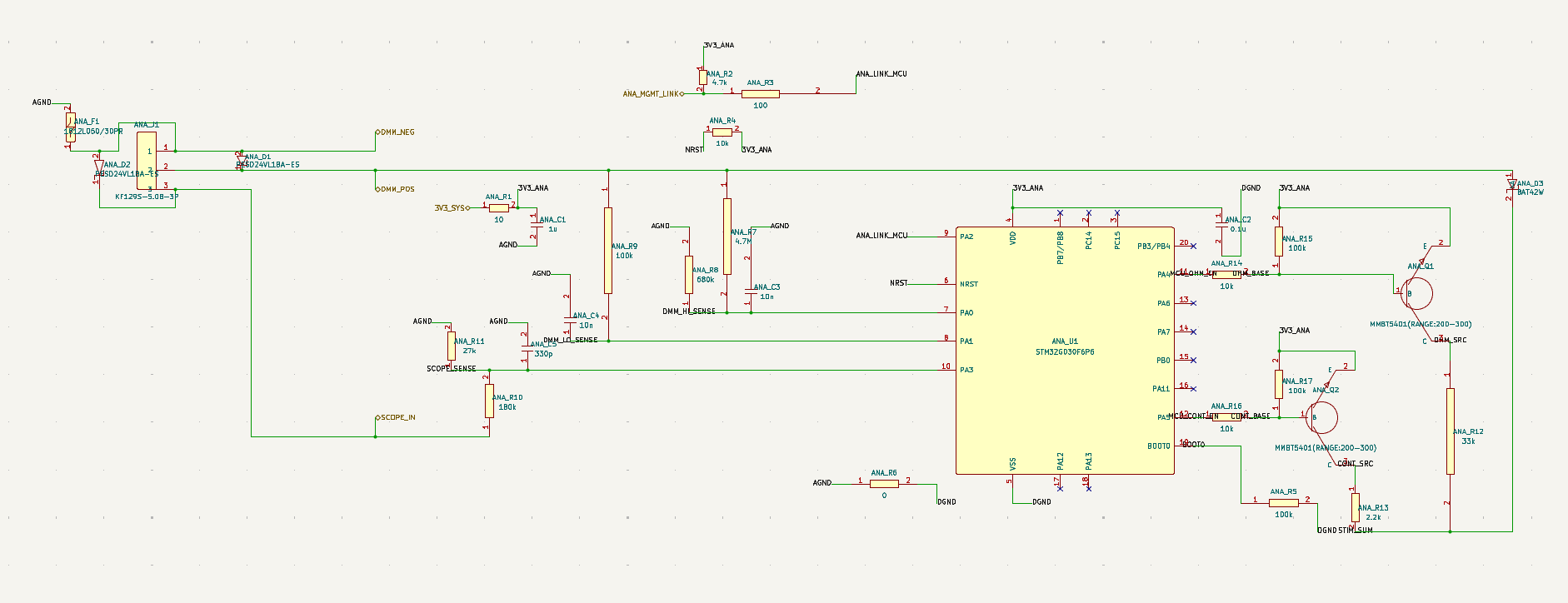The image size is (1568, 603).
Task: Click the PB3/PB4 pin name
Action: point(1154,247)
